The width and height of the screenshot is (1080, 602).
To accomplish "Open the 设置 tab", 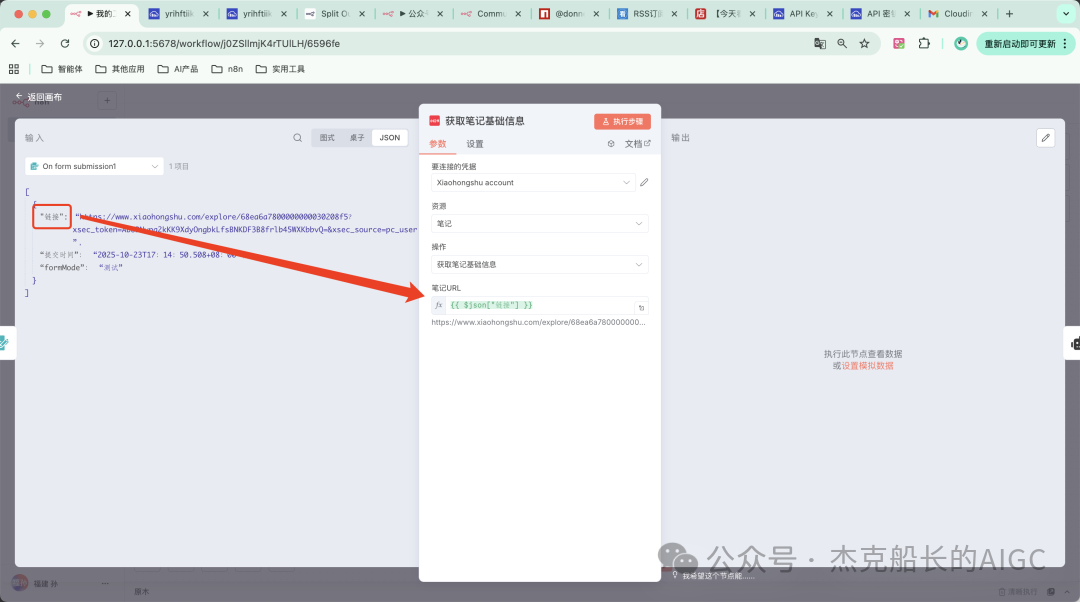I will click(x=475, y=144).
